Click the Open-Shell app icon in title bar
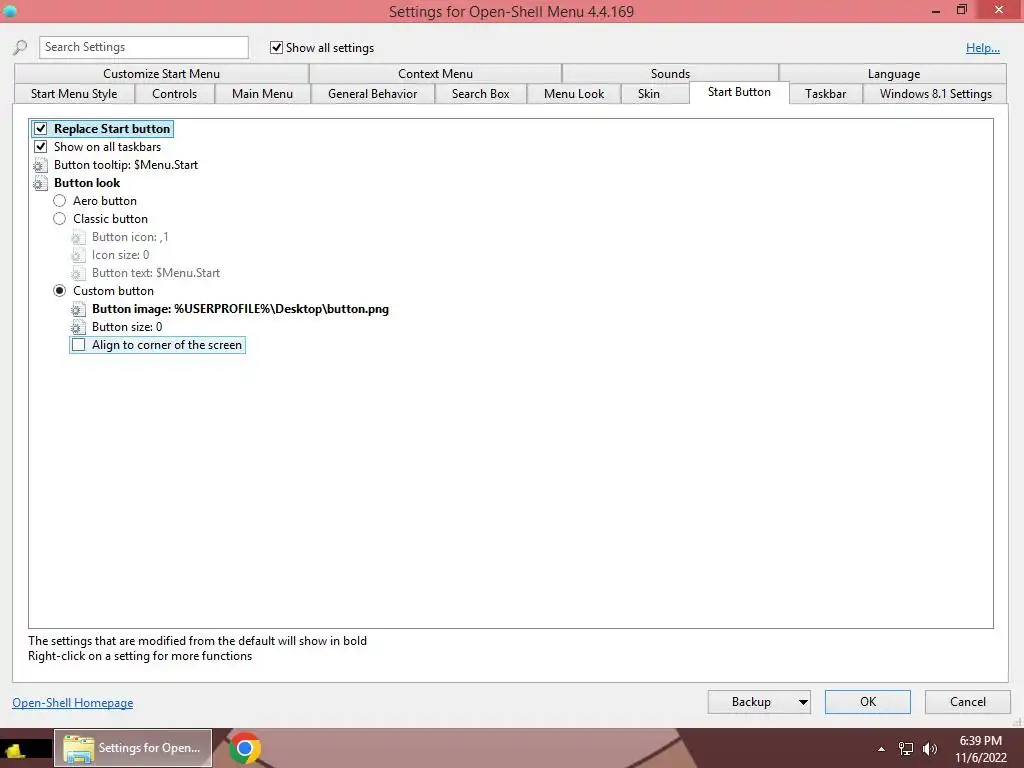1024x768 pixels. pos(10,11)
